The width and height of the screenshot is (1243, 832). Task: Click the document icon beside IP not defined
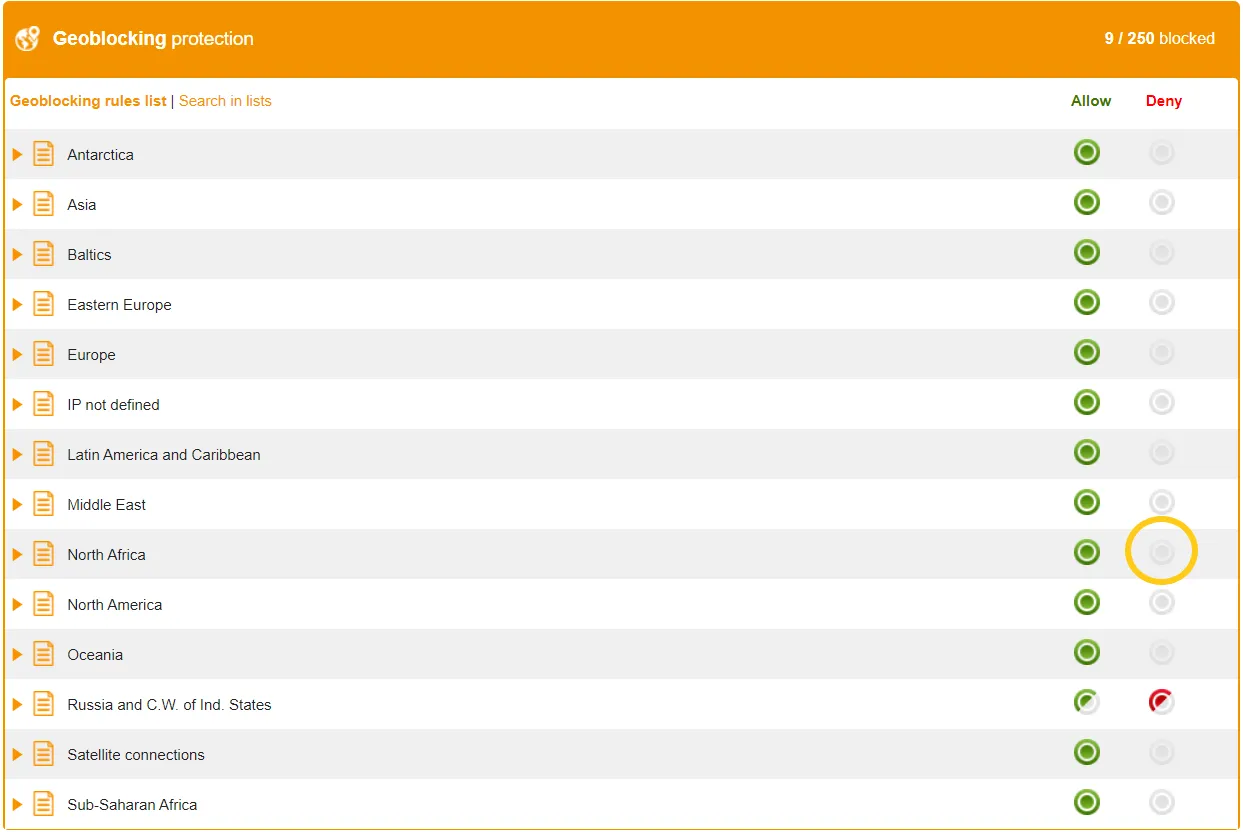pyautogui.click(x=43, y=404)
